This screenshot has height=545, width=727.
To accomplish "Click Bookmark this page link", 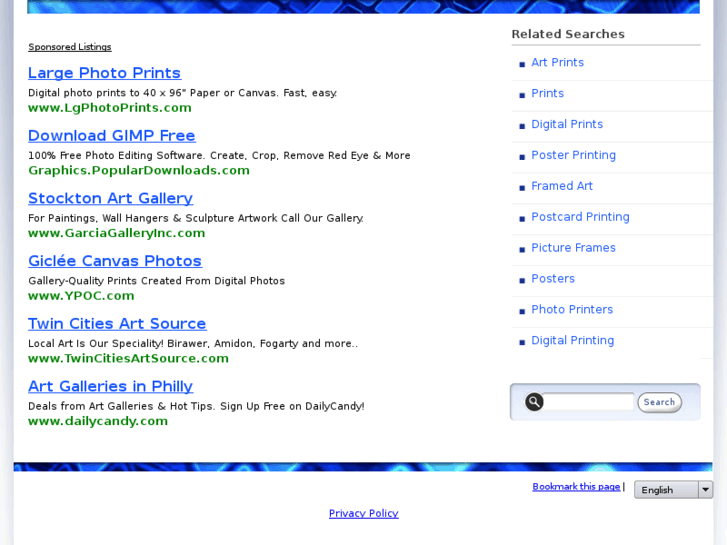I will (576, 487).
